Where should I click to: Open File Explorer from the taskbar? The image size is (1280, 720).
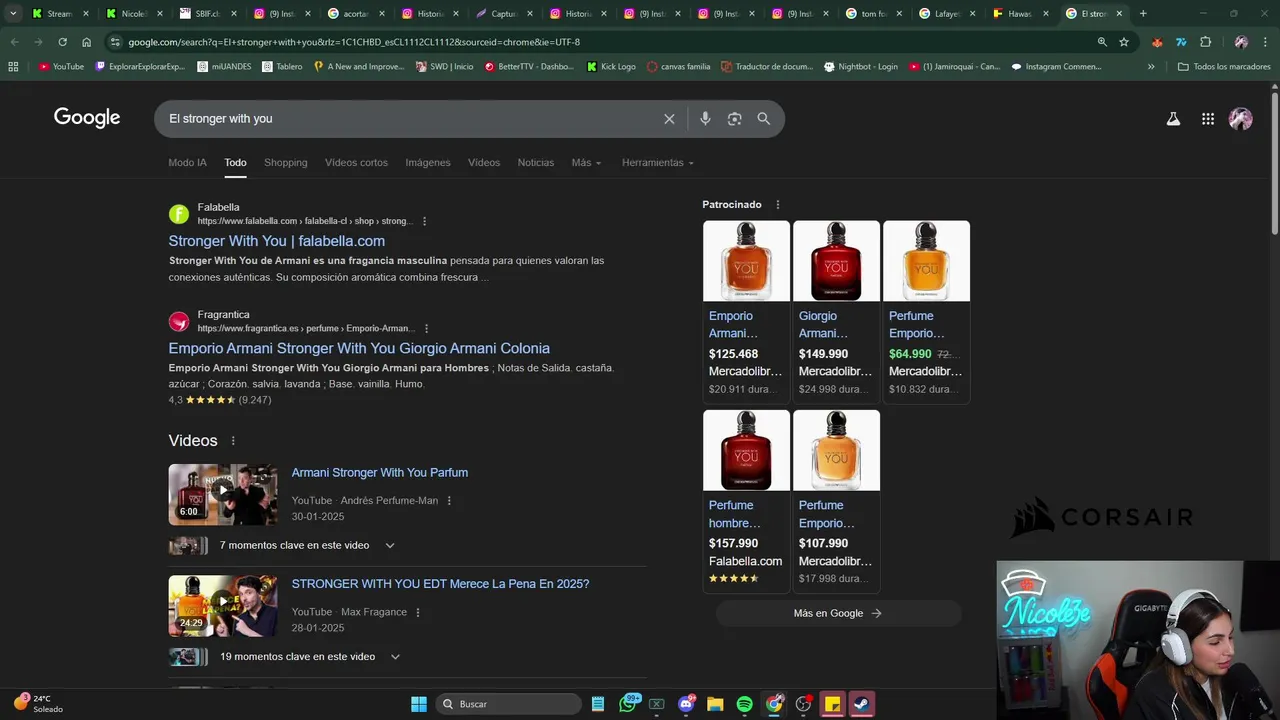(715, 704)
